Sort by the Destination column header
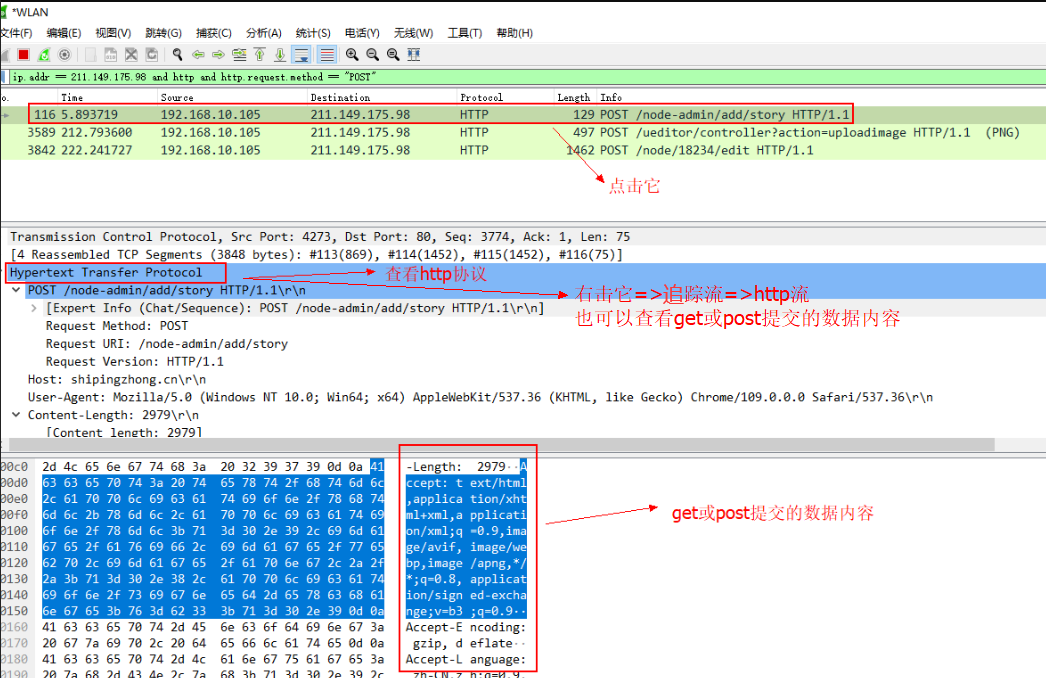Screen dimensions: 1046x678 pyautogui.click(x=339, y=97)
